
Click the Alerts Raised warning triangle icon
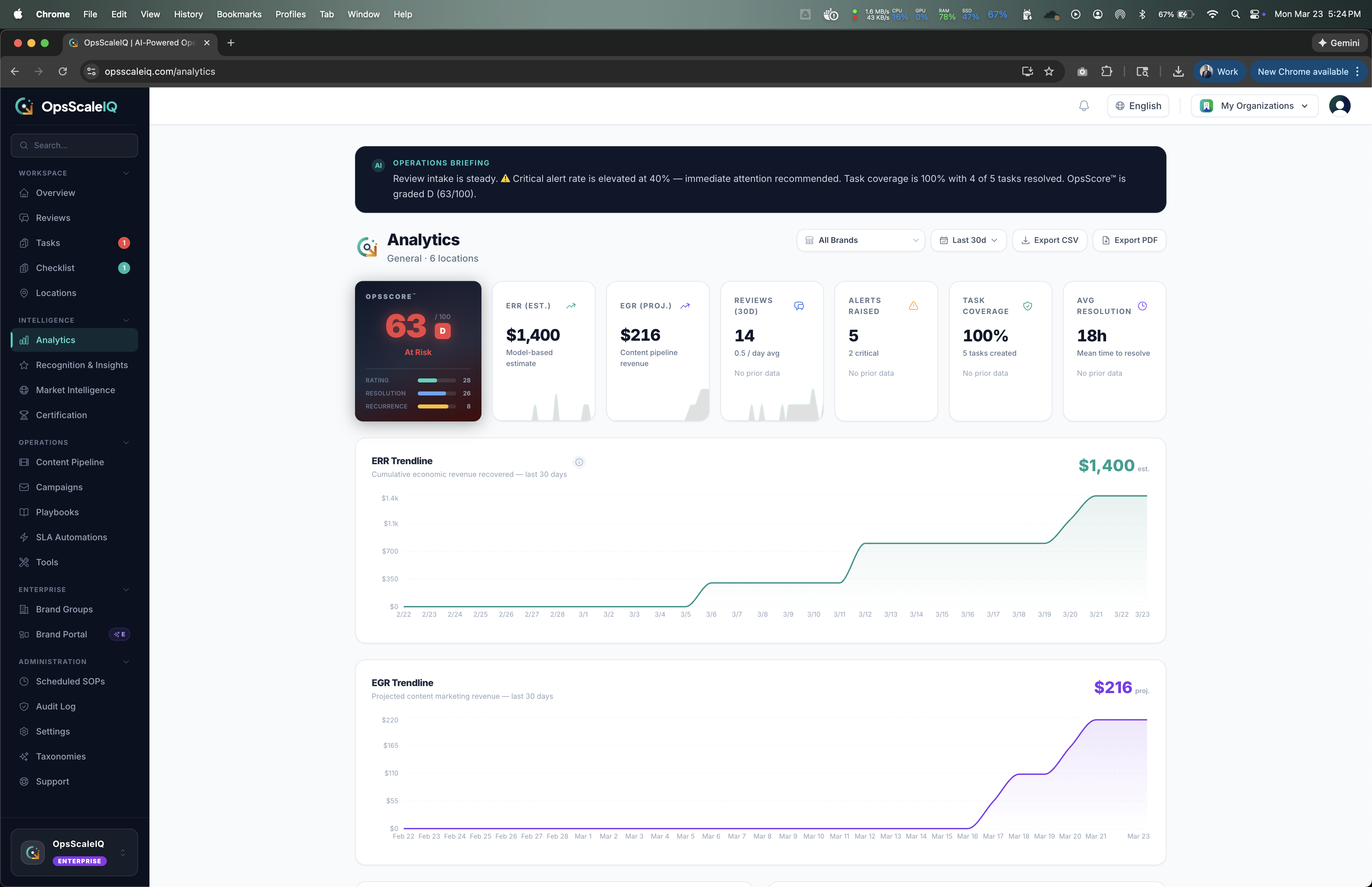tap(913, 306)
